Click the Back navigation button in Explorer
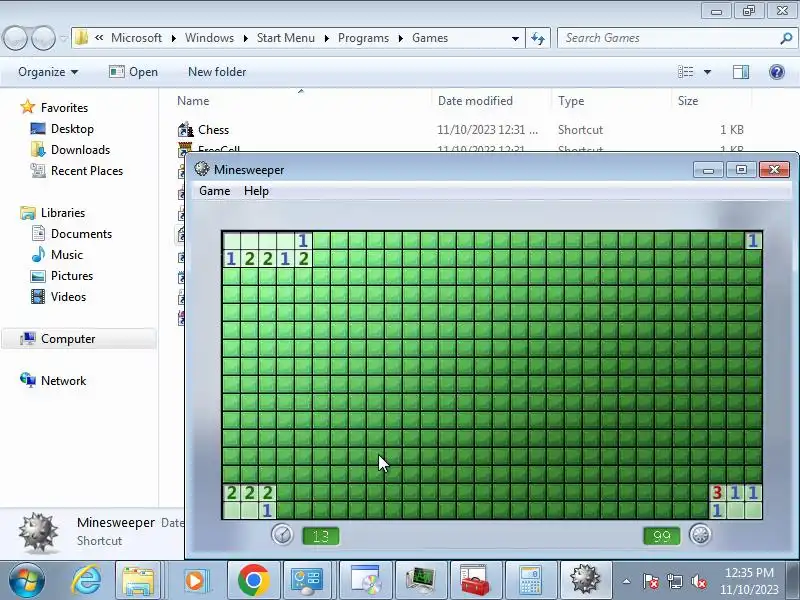The width and height of the screenshot is (800, 600). [x=15, y=38]
